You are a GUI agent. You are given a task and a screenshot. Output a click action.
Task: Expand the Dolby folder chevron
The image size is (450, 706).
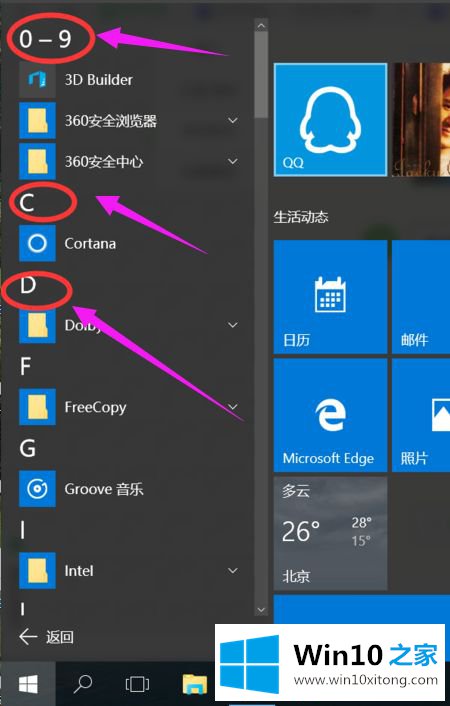point(232,325)
